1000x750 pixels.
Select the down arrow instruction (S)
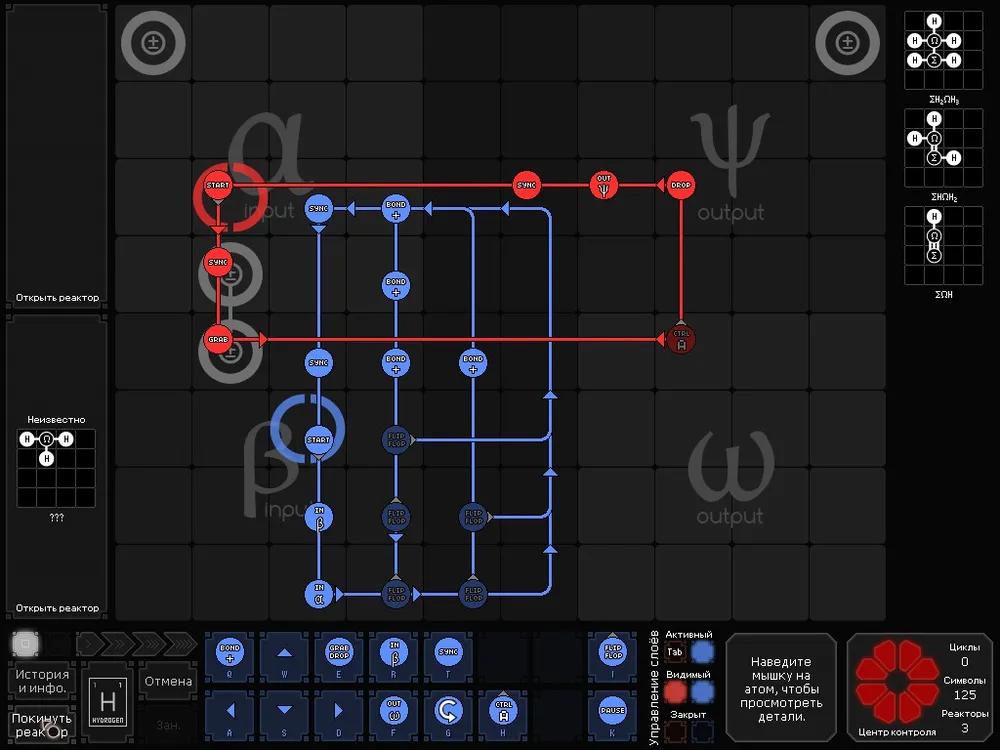click(x=284, y=715)
